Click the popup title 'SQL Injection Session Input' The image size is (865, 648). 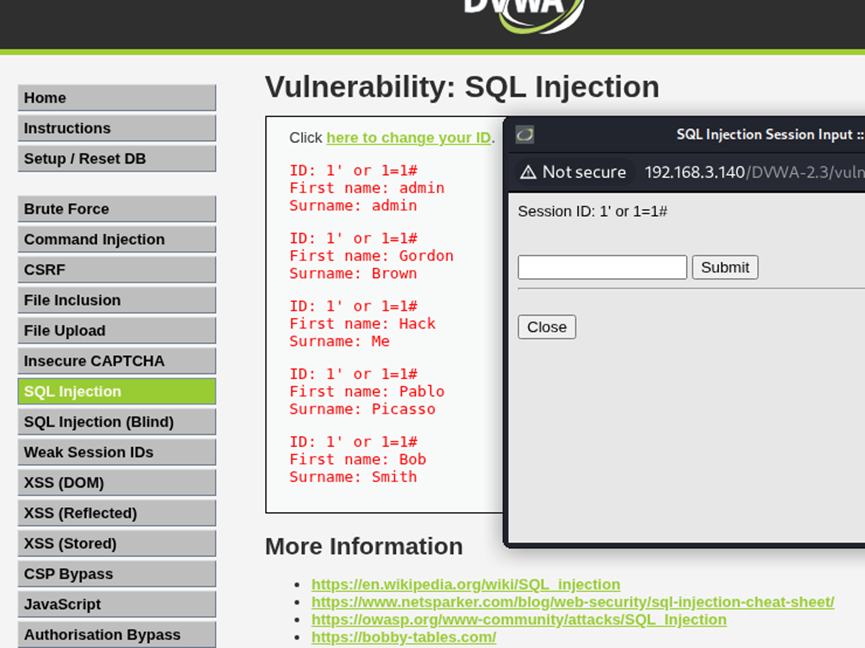[764, 135]
